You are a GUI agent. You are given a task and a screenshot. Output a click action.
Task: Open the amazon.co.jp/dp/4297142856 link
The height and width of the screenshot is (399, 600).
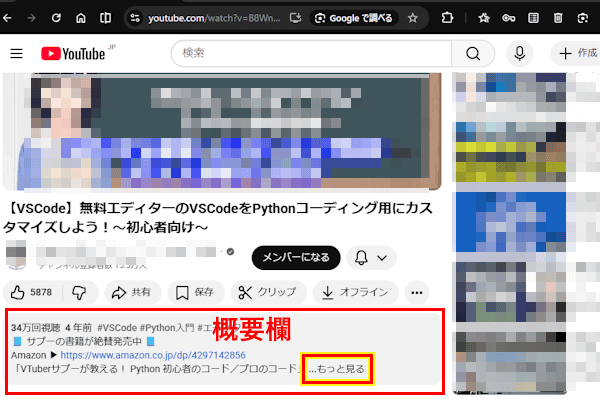coord(153,355)
